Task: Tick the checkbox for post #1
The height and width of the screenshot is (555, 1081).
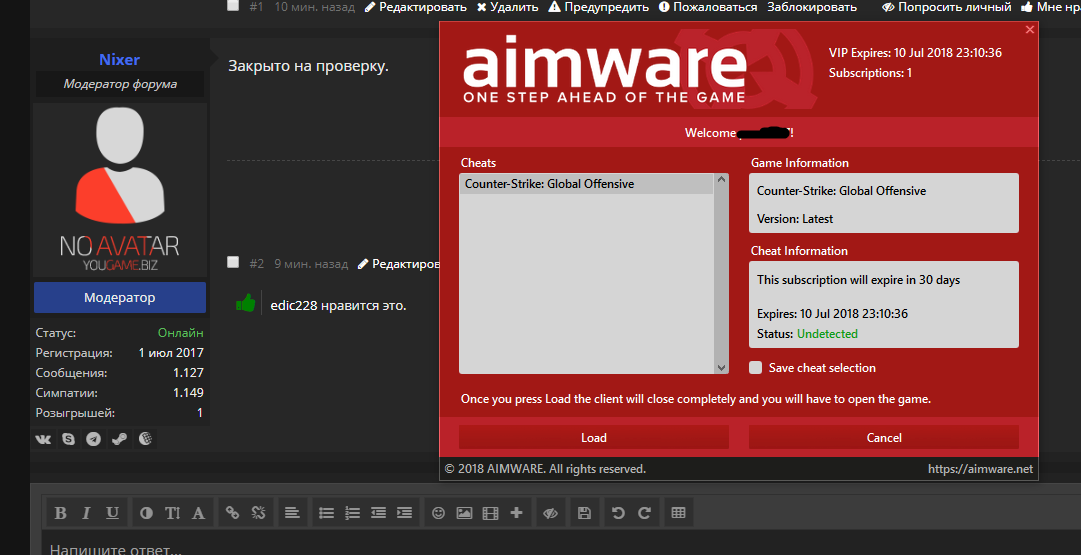Action: point(233,6)
